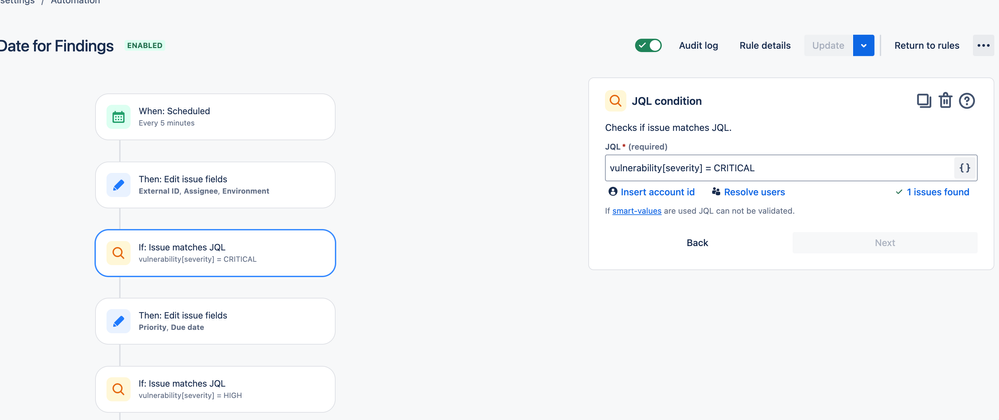Toggle the rule enabled switch off
Viewport: 999px width, 420px height.
tap(648, 45)
